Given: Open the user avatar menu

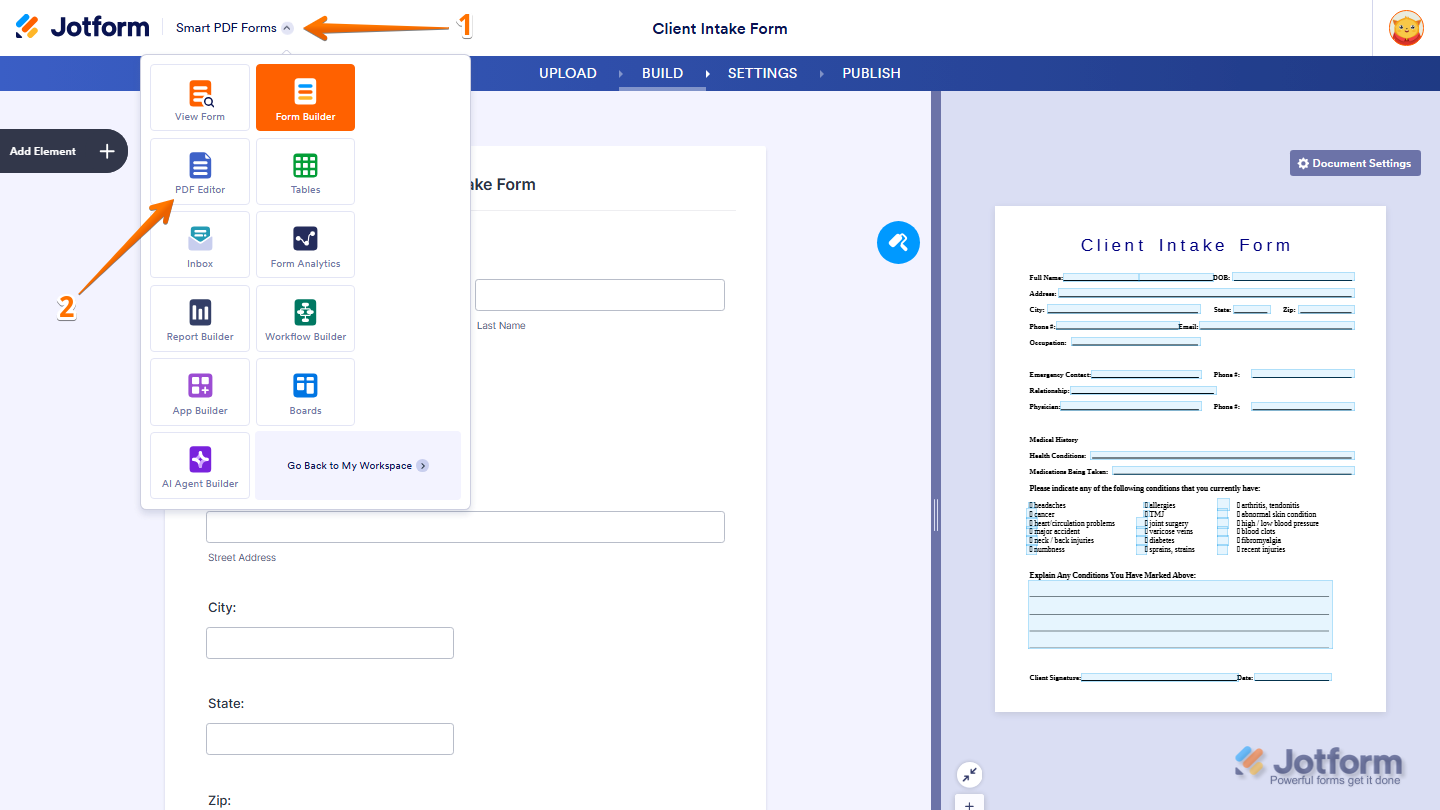Looking at the screenshot, I should click(x=1407, y=28).
